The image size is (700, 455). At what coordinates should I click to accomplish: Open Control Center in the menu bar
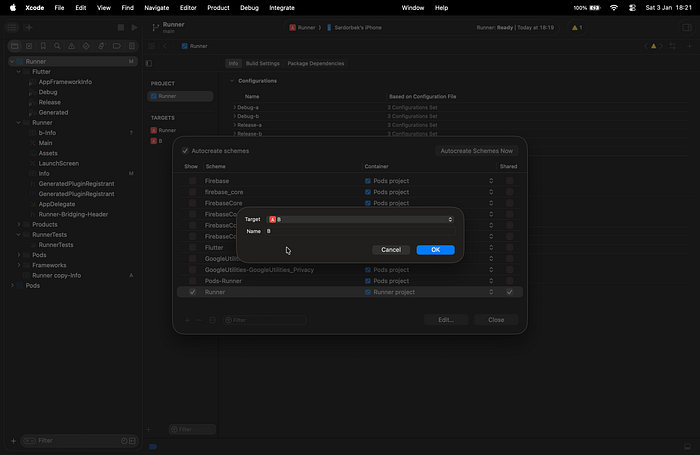pyautogui.click(x=632, y=8)
